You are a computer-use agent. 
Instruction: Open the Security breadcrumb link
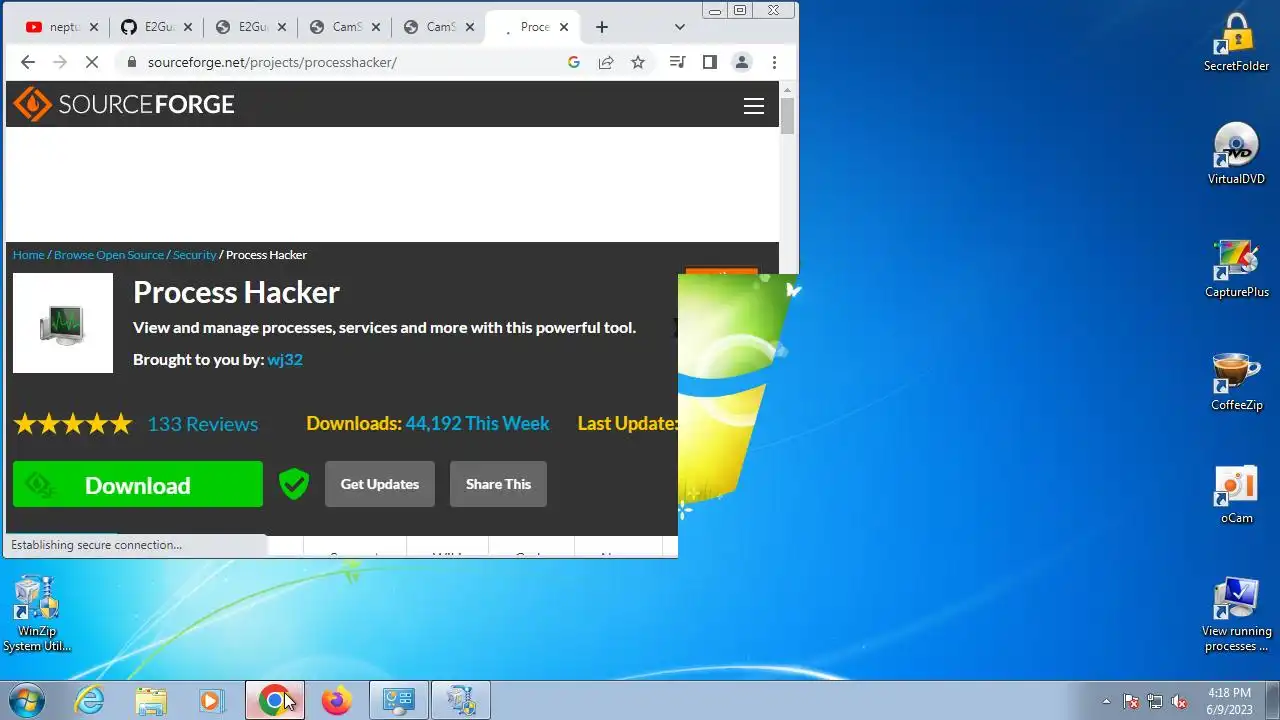tap(194, 255)
